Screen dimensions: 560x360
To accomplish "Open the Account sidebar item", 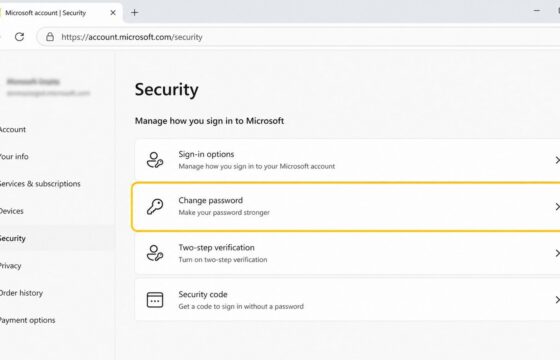I will [x=12, y=130].
